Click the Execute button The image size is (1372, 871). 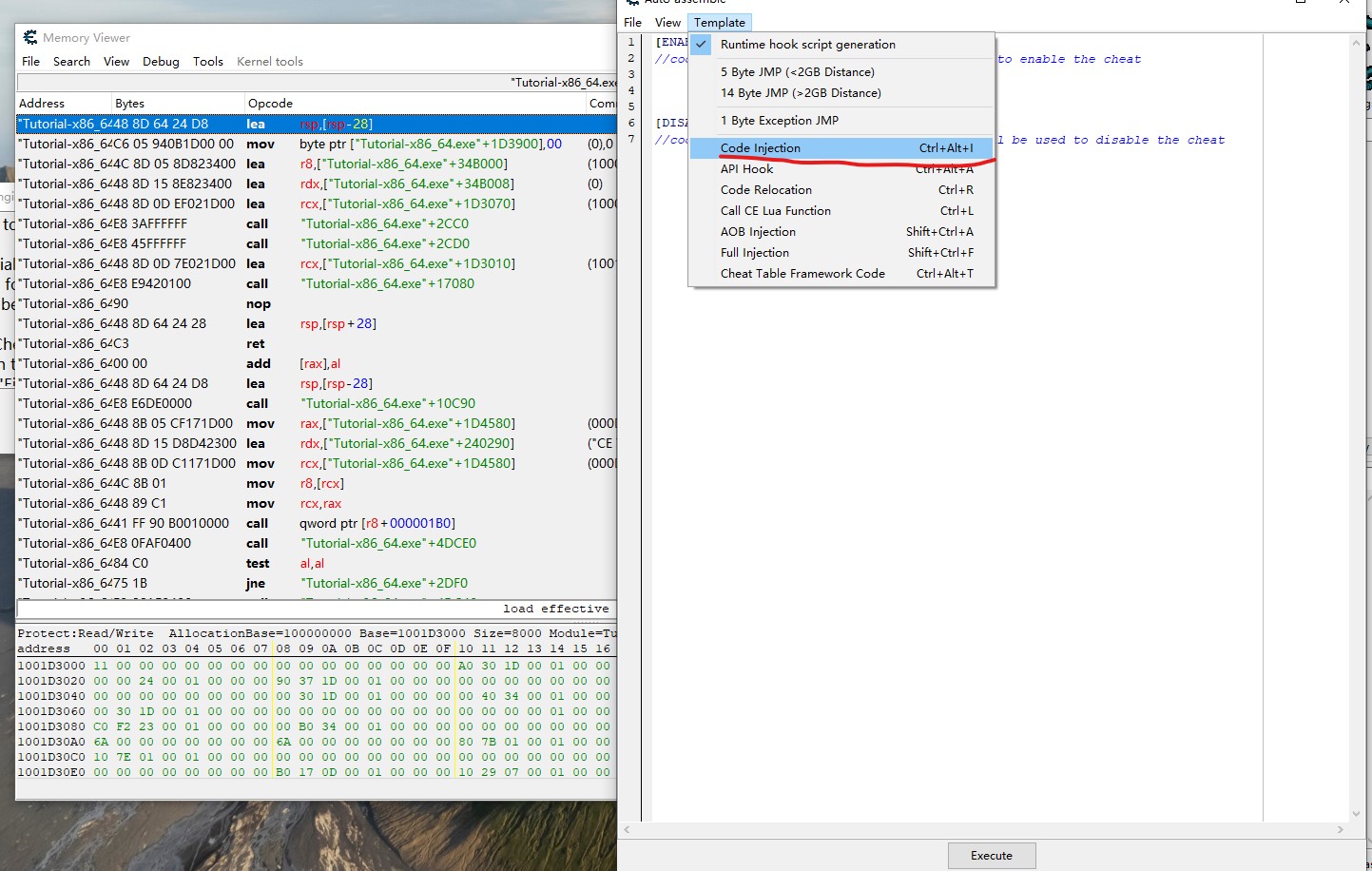[x=992, y=856]
